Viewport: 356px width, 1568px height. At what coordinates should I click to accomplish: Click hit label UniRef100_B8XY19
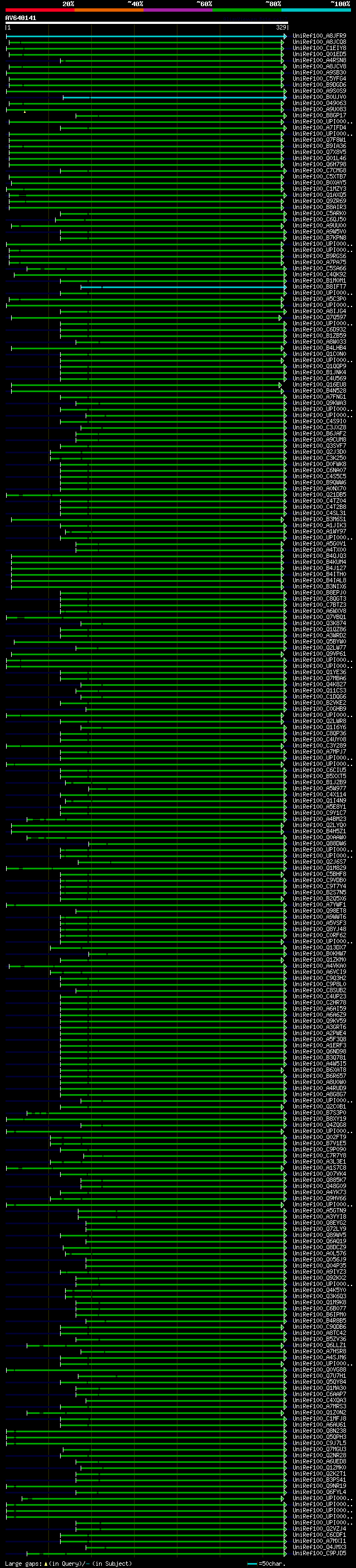click(319, 1119)
